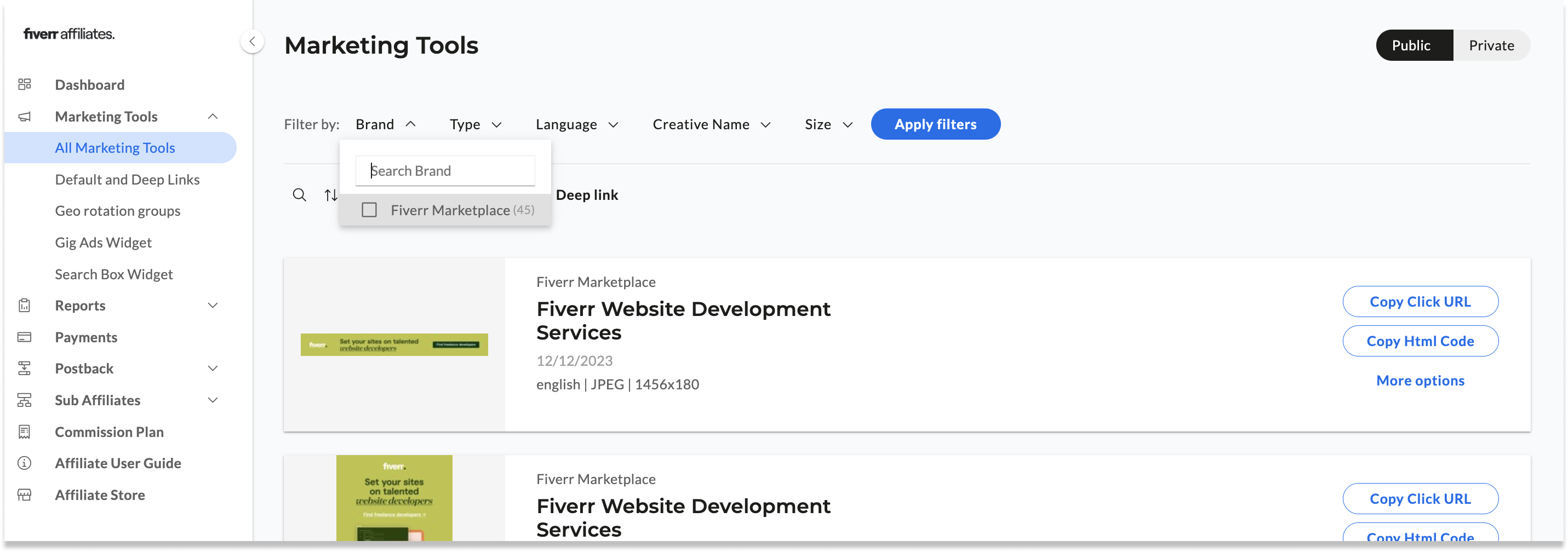
Task: Collapse the sidebar with the arrow button
Action: pos(252,42)
